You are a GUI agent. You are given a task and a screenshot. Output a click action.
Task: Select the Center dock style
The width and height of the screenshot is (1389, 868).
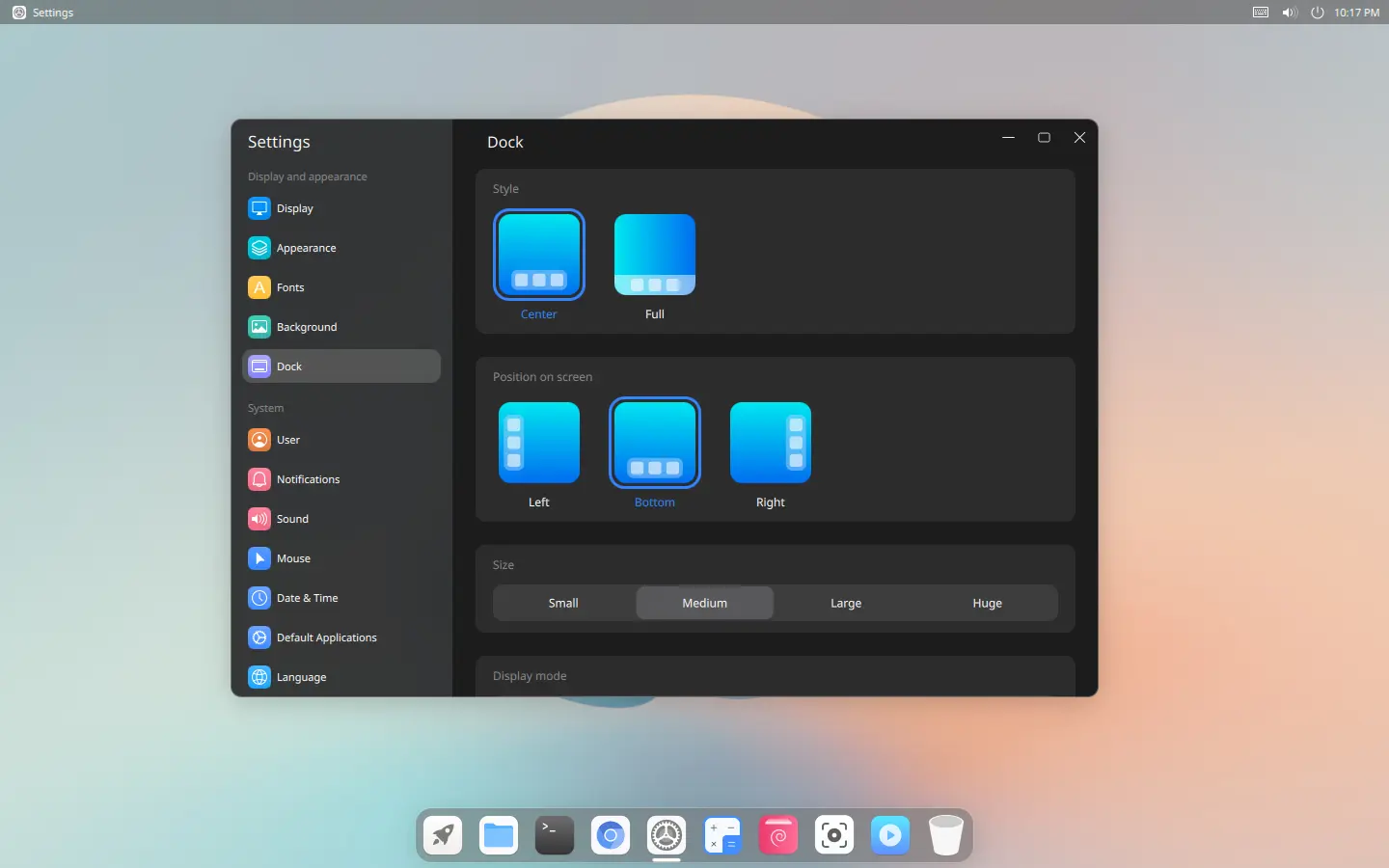538,256
